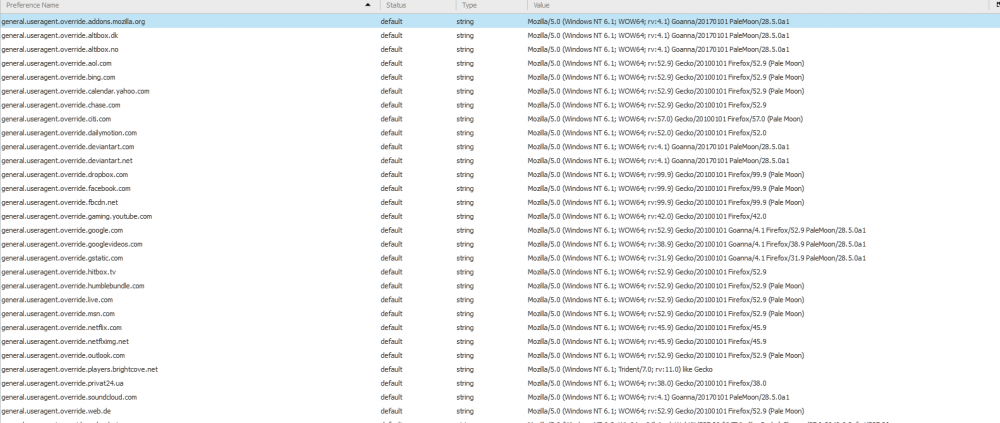Select the gaming.youtube.com override preference

(76, 216)
